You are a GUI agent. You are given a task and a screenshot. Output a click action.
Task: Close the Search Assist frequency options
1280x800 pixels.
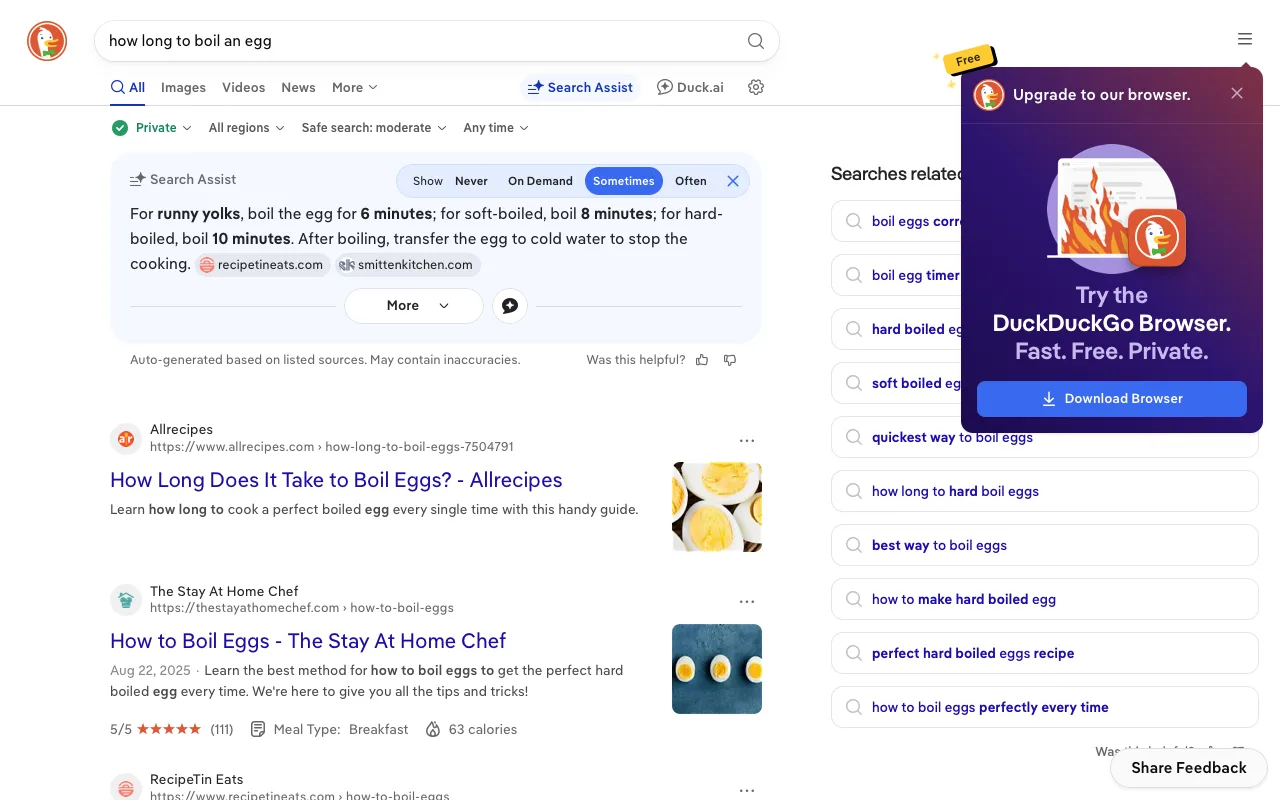[x=733, y=181]
